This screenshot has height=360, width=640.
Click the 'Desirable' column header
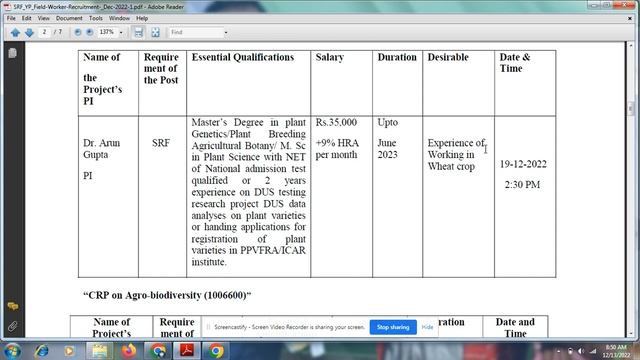tap(448, 57)
